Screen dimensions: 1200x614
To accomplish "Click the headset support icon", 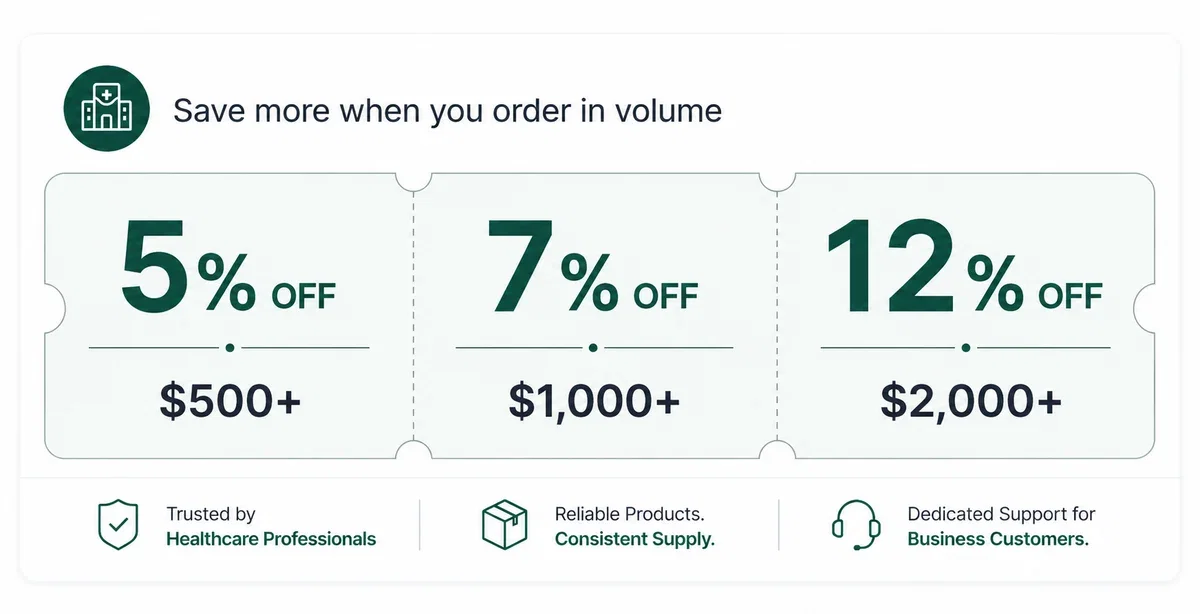I will [x=856, y=525].
